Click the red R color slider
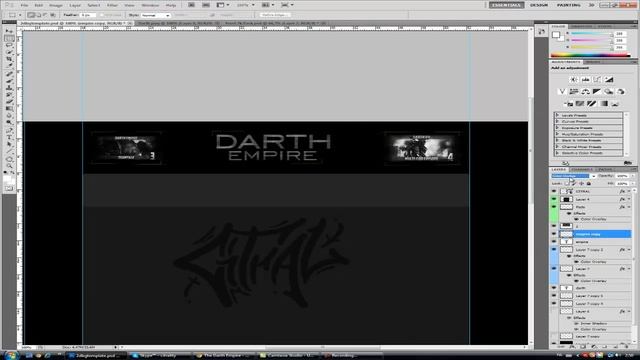 (x=591, y=34)
